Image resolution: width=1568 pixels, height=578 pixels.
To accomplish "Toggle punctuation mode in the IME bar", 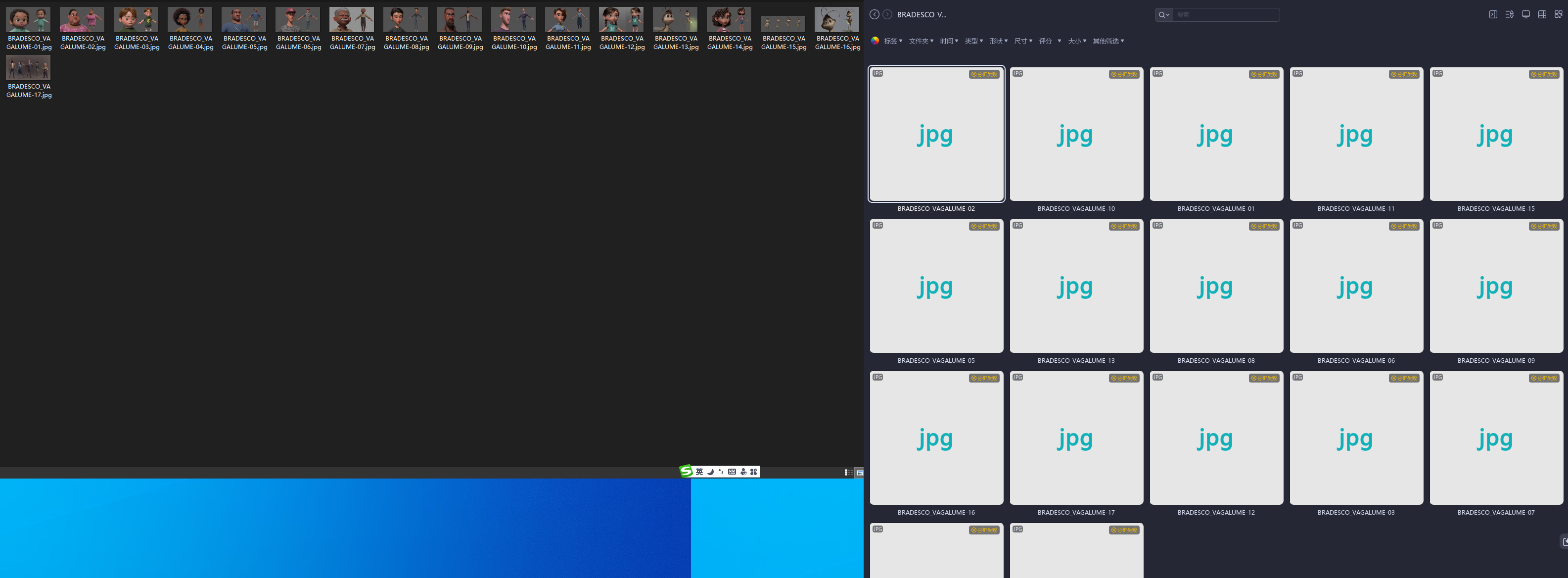I will click(x=721, y=472).
